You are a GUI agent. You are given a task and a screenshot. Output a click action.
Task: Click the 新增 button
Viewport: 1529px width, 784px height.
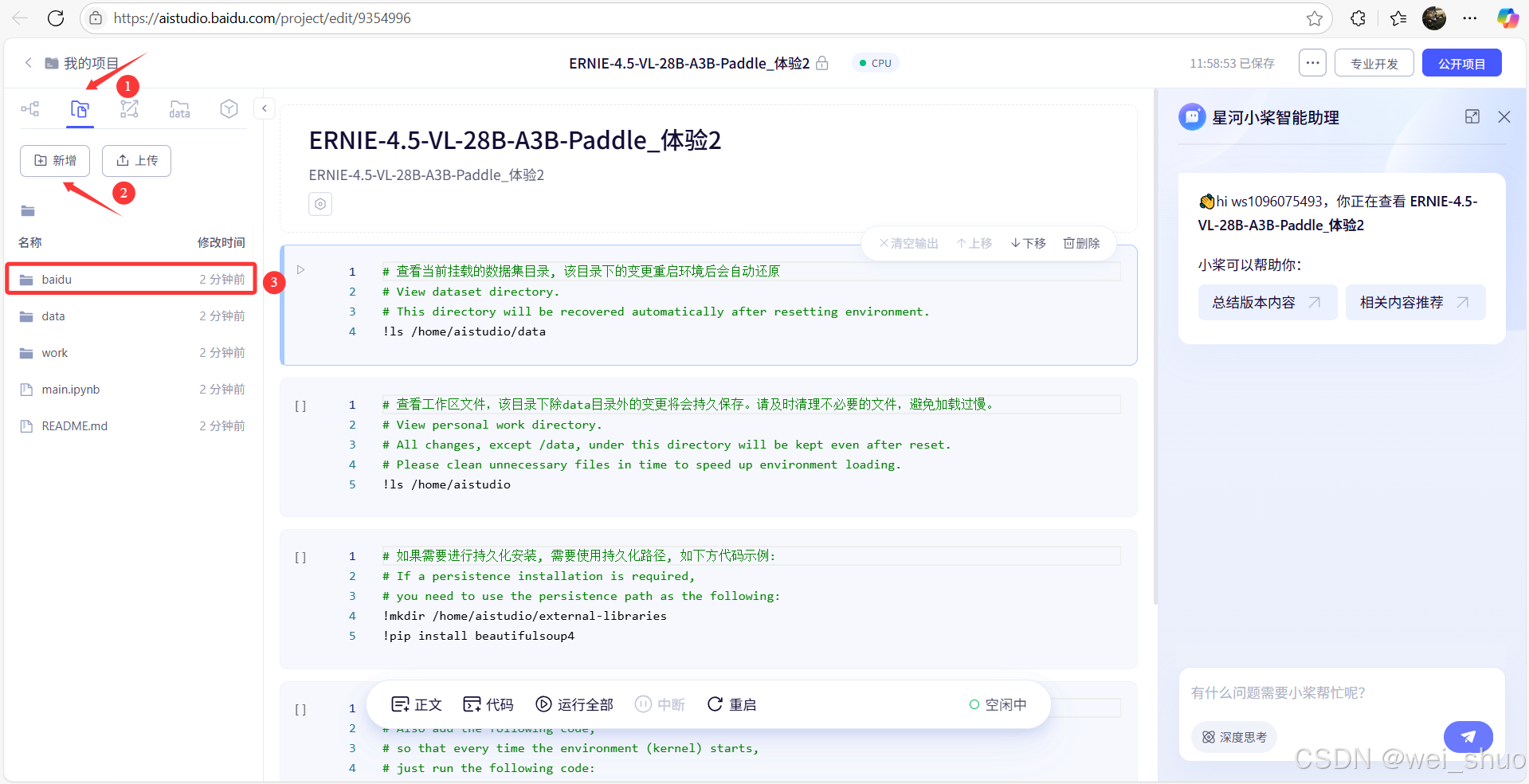[55, 161]
